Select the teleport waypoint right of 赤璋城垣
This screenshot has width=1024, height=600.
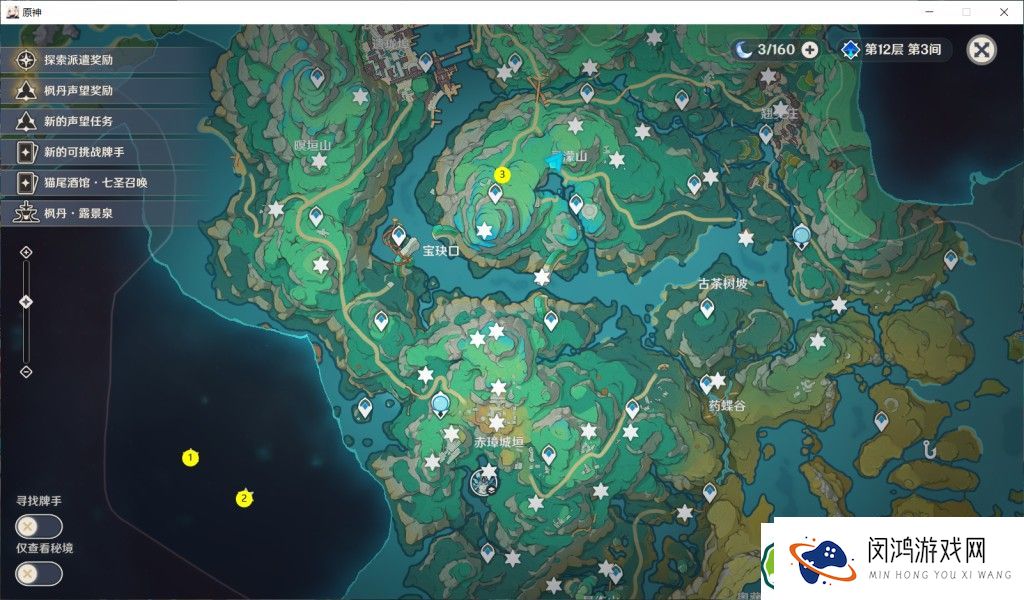tap(549, 454)
